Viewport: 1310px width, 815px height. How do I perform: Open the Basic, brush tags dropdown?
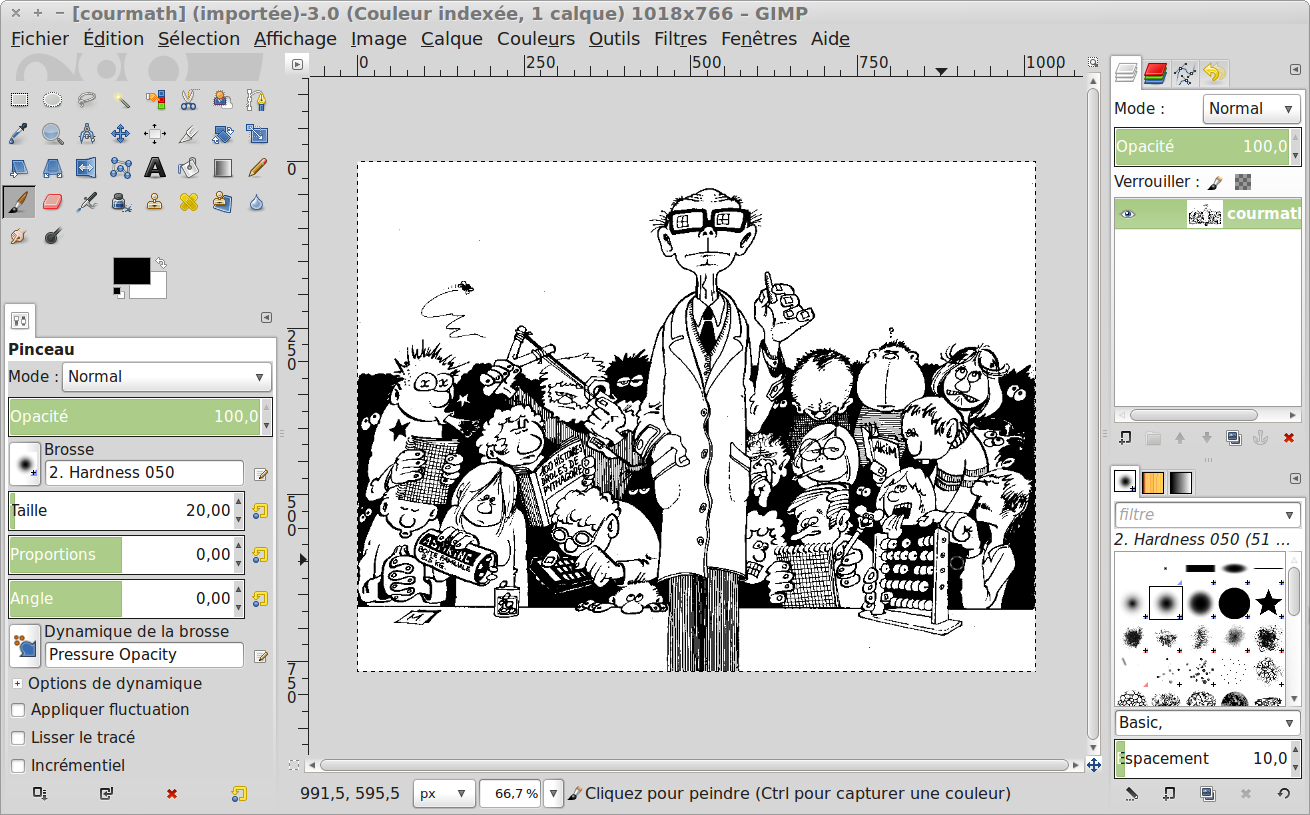coord(1206,723)
